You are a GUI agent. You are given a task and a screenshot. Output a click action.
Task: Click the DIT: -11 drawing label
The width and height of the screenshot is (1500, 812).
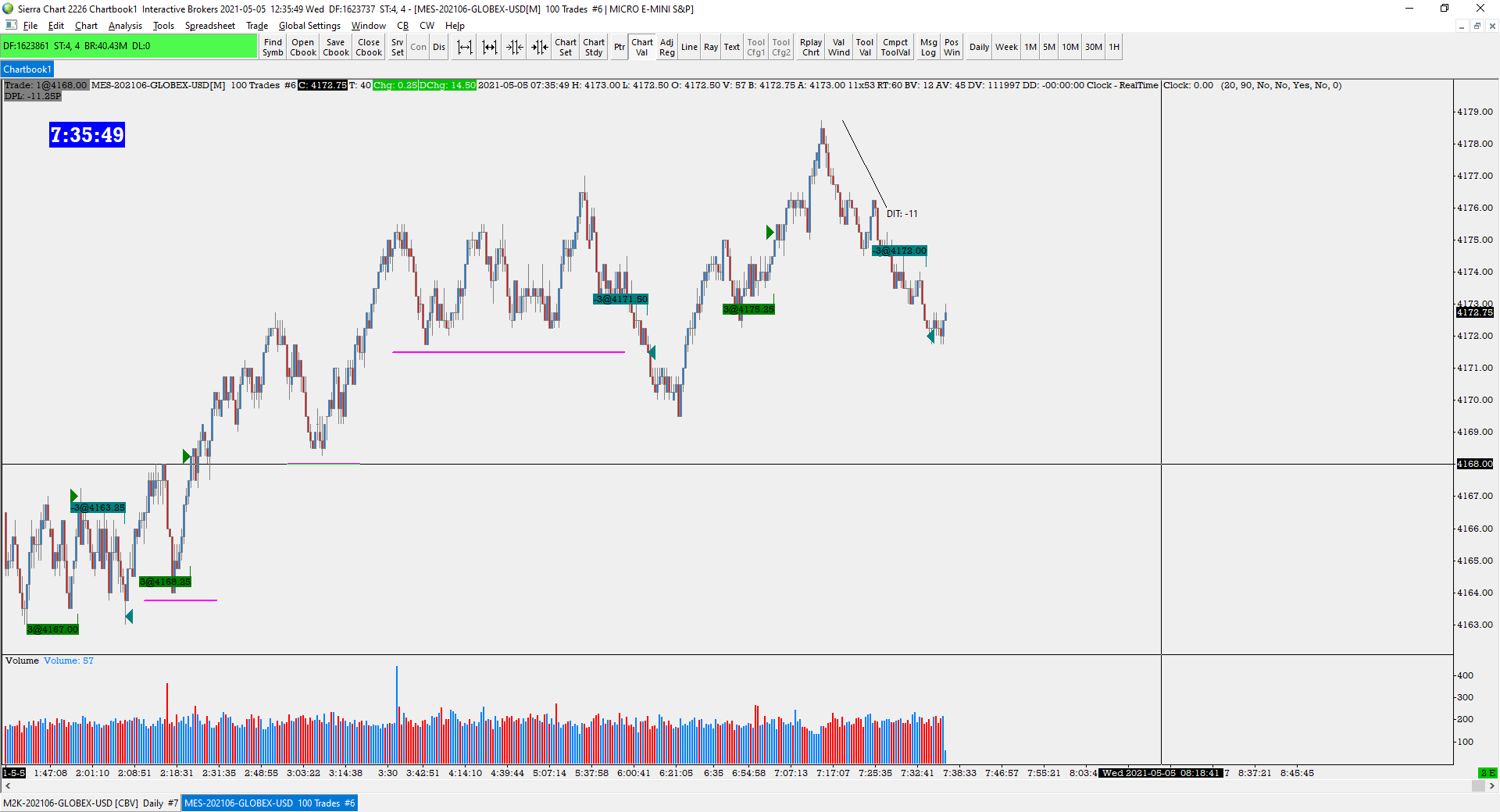(x=902, y=214)
